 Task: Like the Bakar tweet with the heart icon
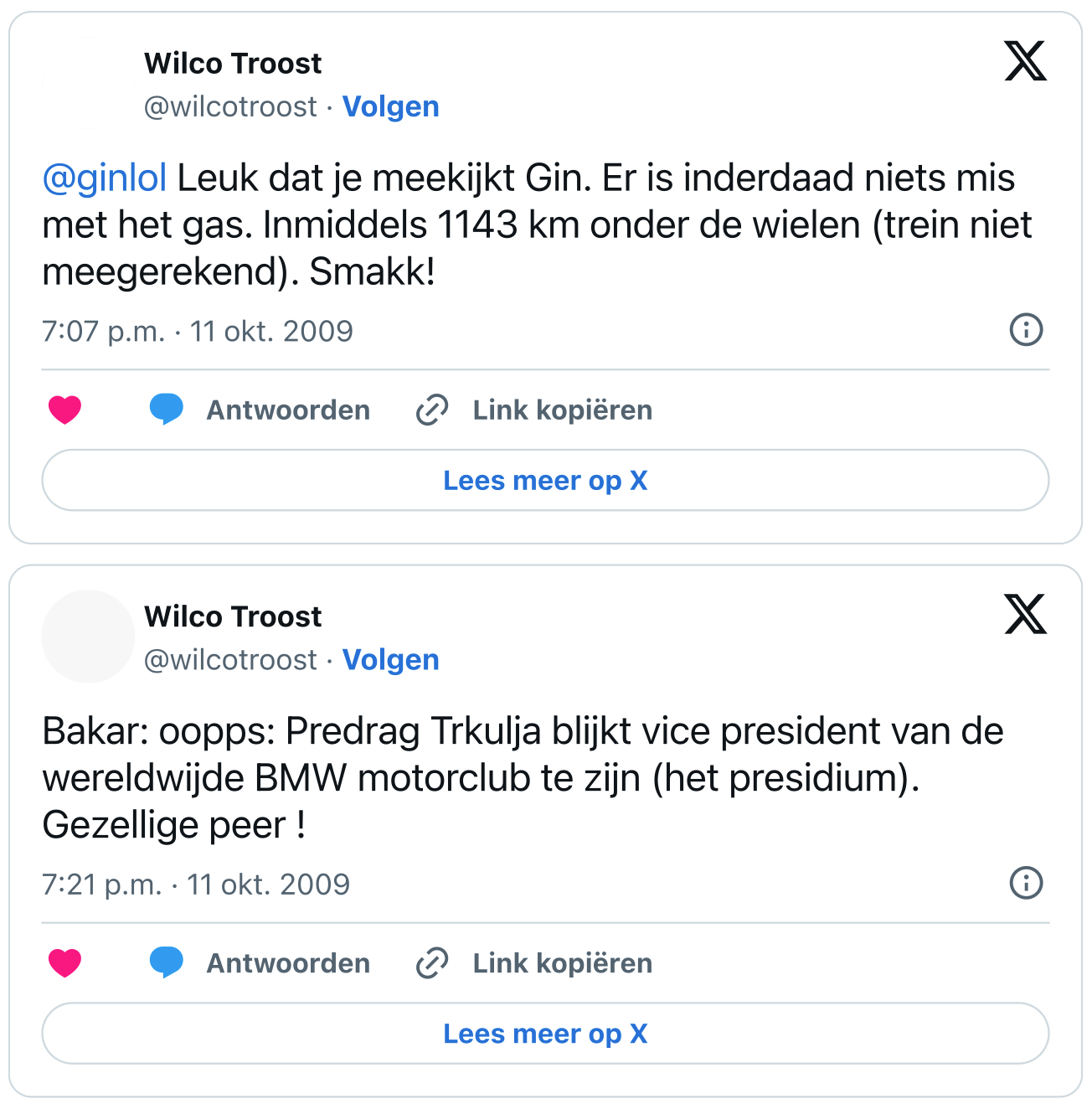click(x=64, y=962)
